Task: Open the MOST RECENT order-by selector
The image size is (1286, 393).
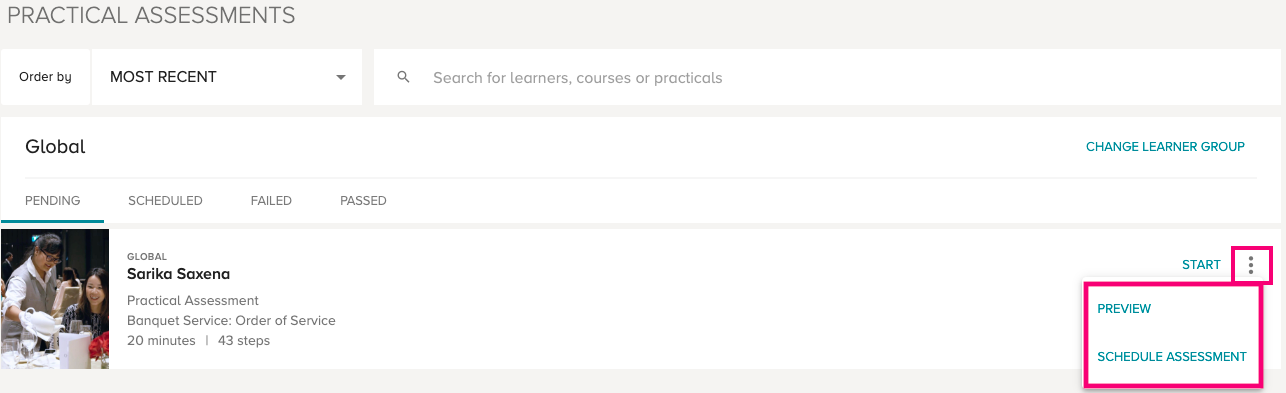Action: [227, 77]
